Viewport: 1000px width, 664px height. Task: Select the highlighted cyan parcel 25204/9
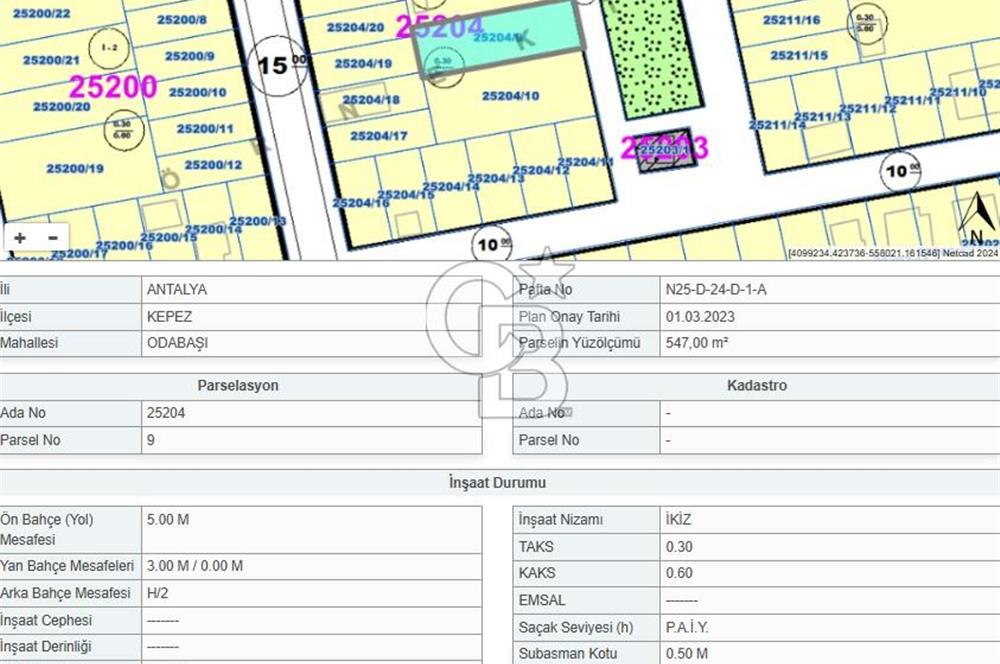pos(500,40)
